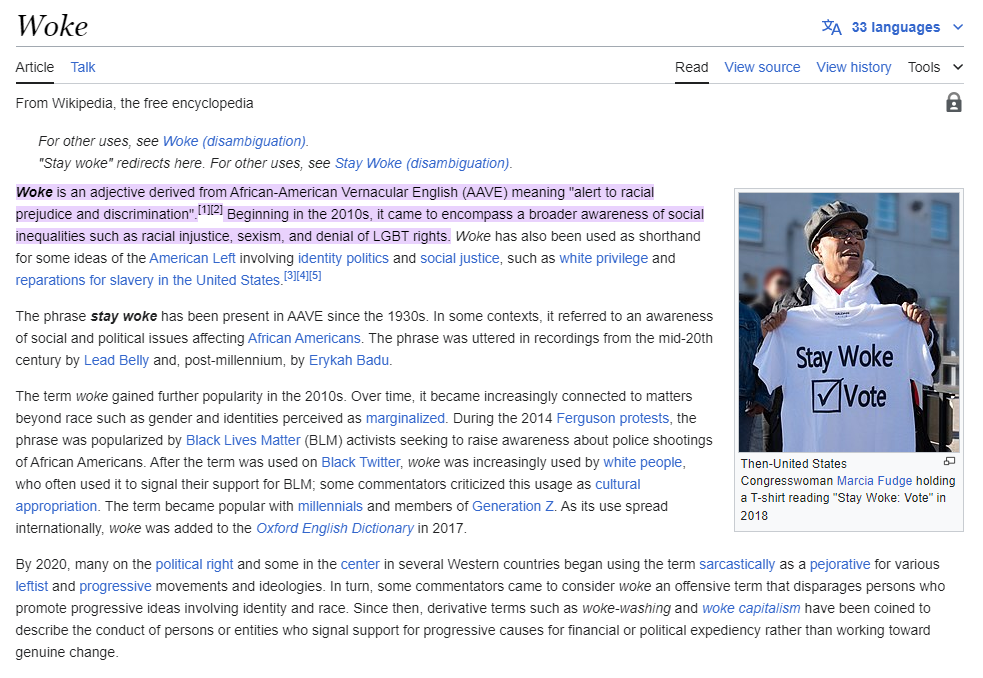Follow the American Left link
The image size is (983, 678).
pos(192,258)
